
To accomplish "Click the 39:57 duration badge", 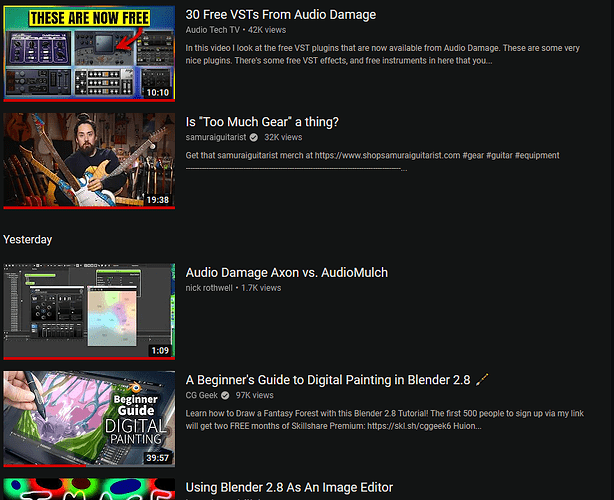I will (158, 458).
